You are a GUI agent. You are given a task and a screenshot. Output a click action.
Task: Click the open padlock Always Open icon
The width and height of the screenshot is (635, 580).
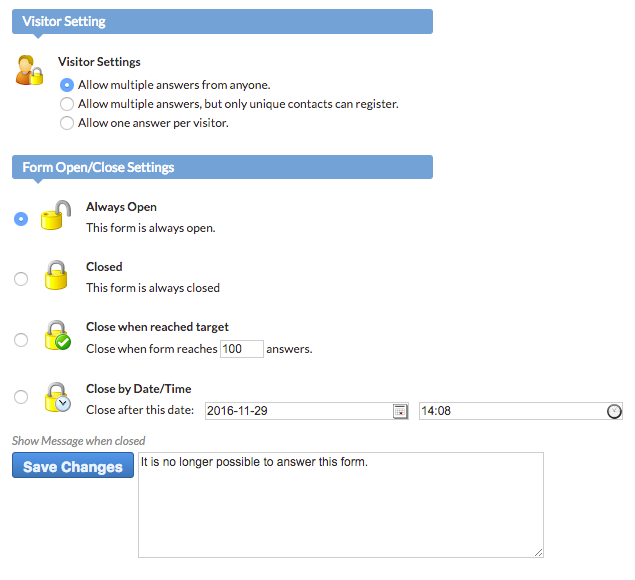coord(56,215)
